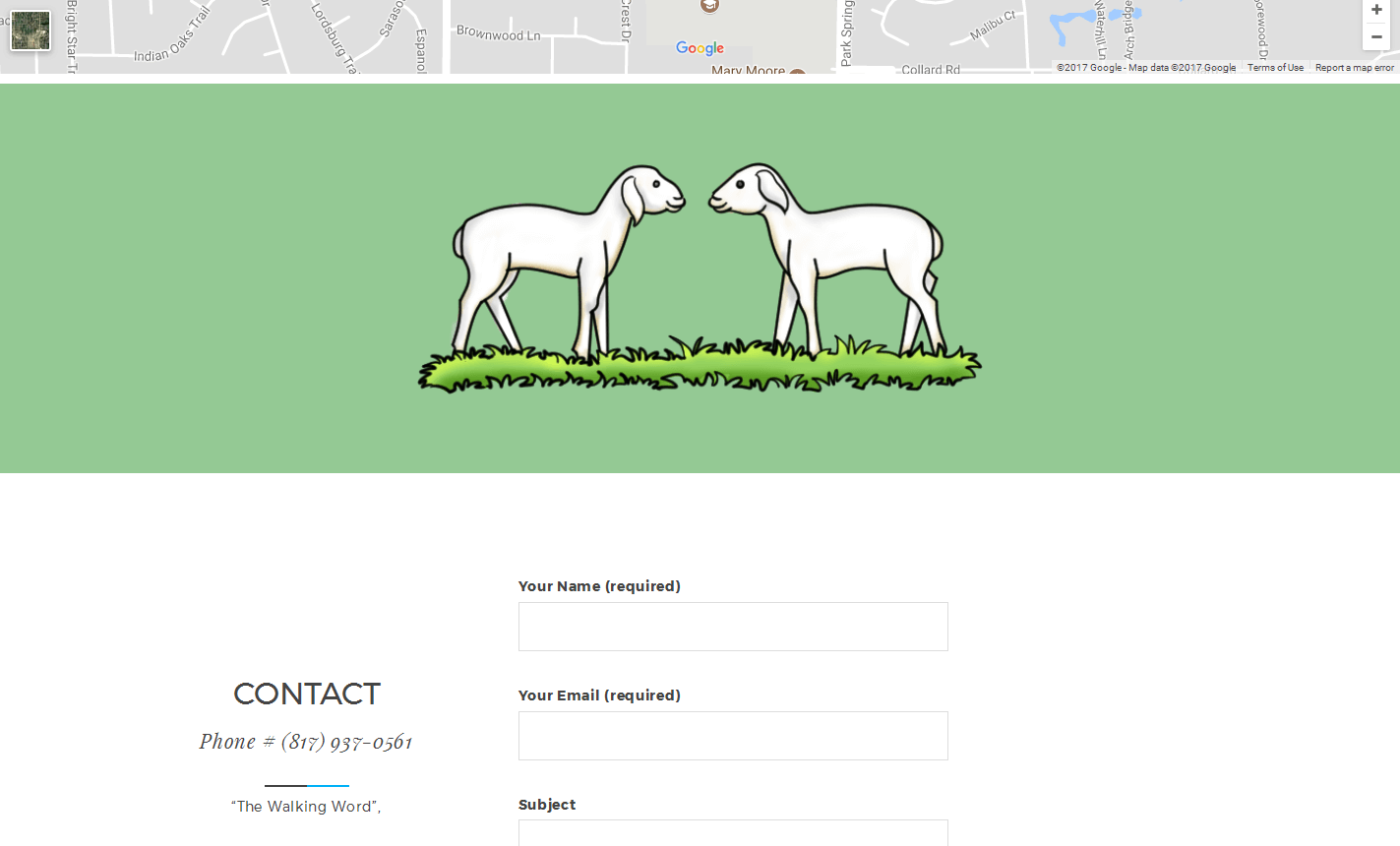
Task: Focus the Subject input field
Action: point(733,832)
